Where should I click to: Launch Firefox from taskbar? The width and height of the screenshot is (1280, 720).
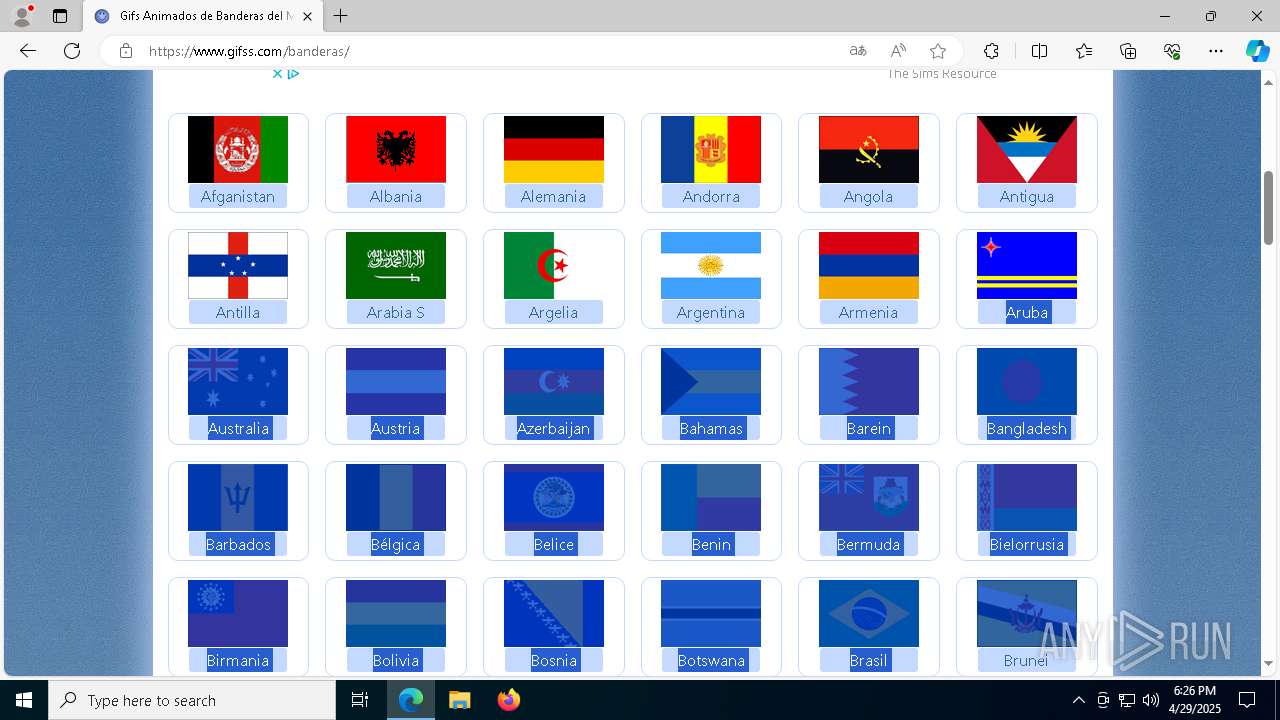508,700
